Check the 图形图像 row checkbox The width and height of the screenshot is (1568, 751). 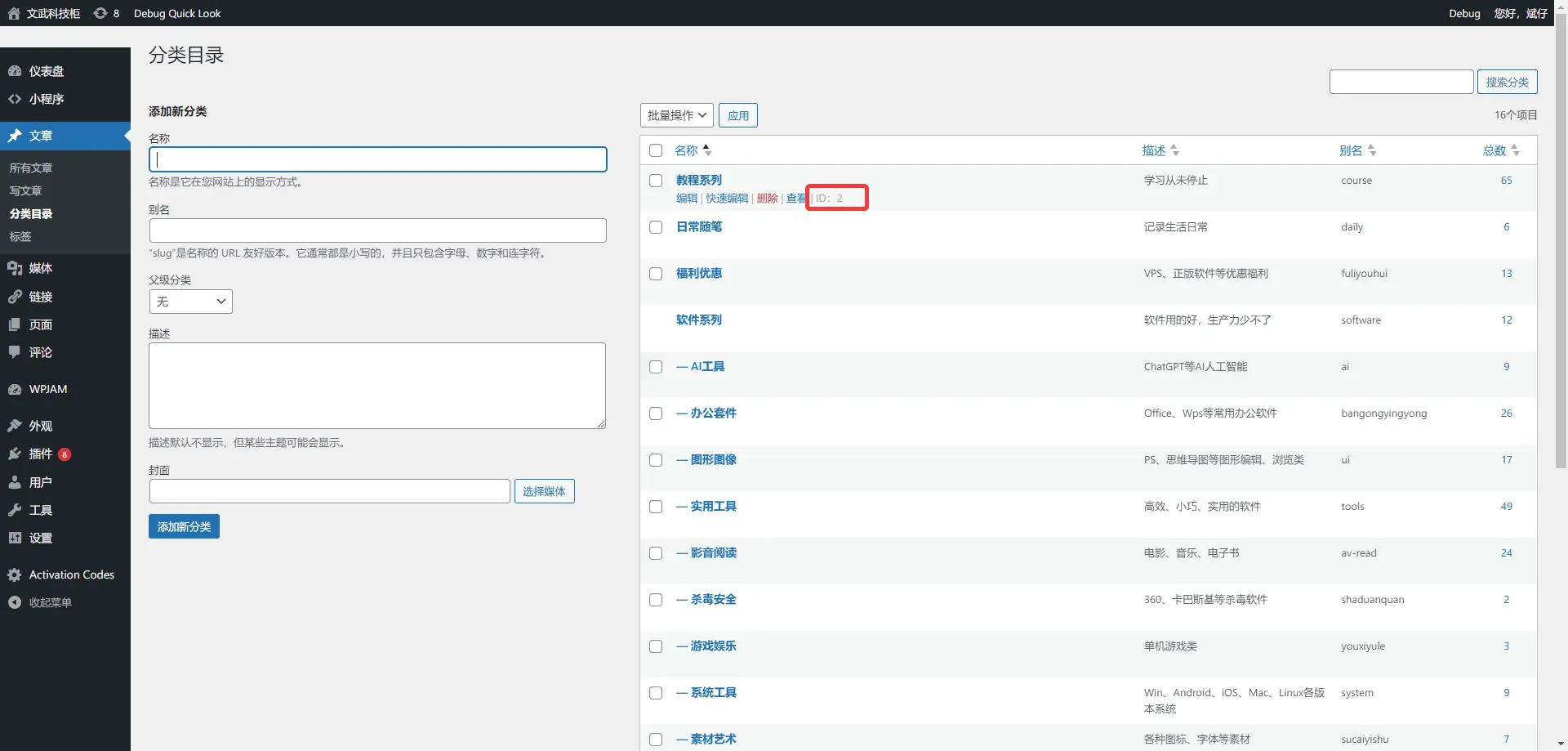pyautogui.click(x=656, y=460)
